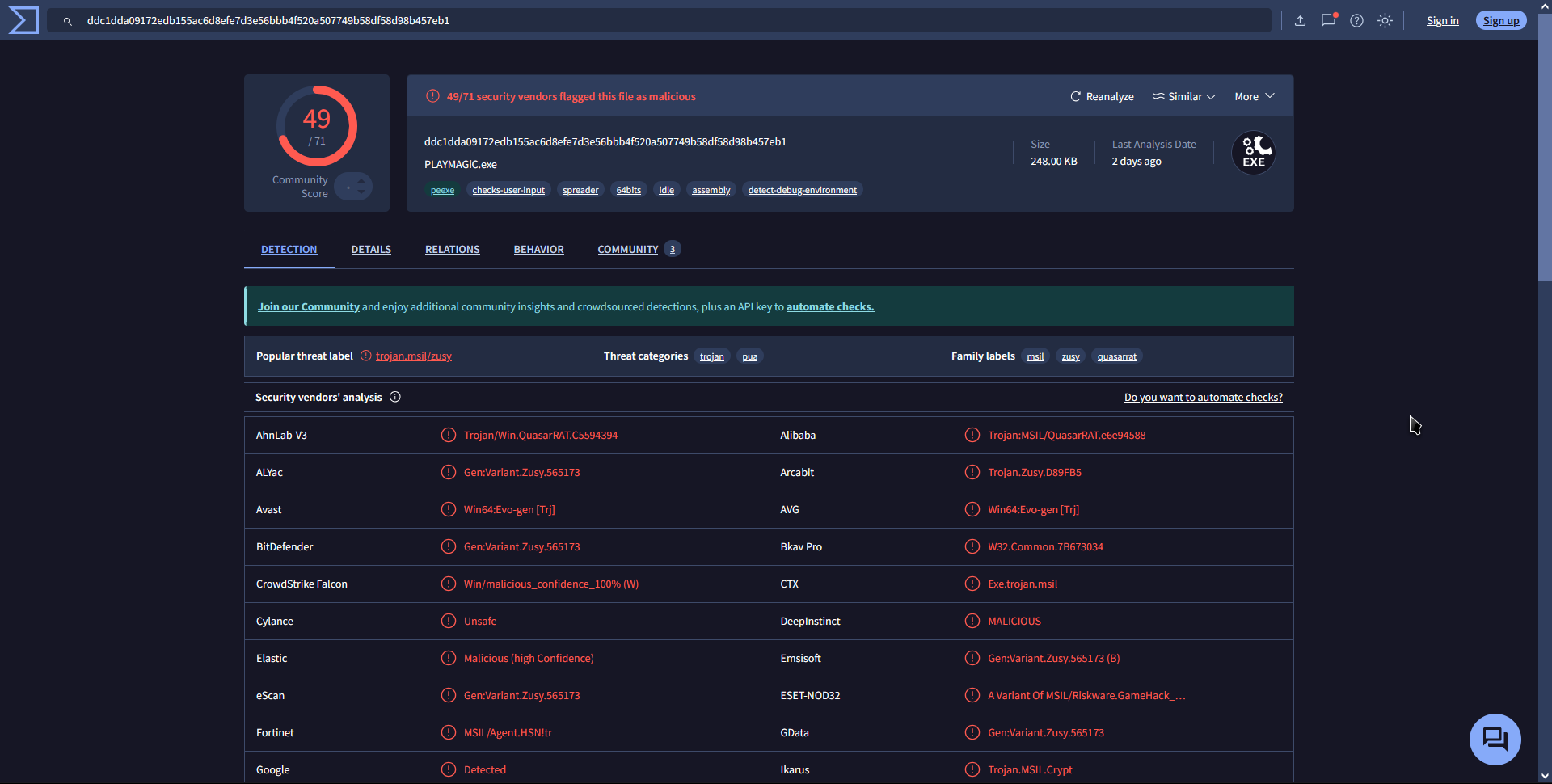Click the PLAYMAGiC.exe file name
The height and width of the screenshot is (784, 1552).
coord(461,164)
